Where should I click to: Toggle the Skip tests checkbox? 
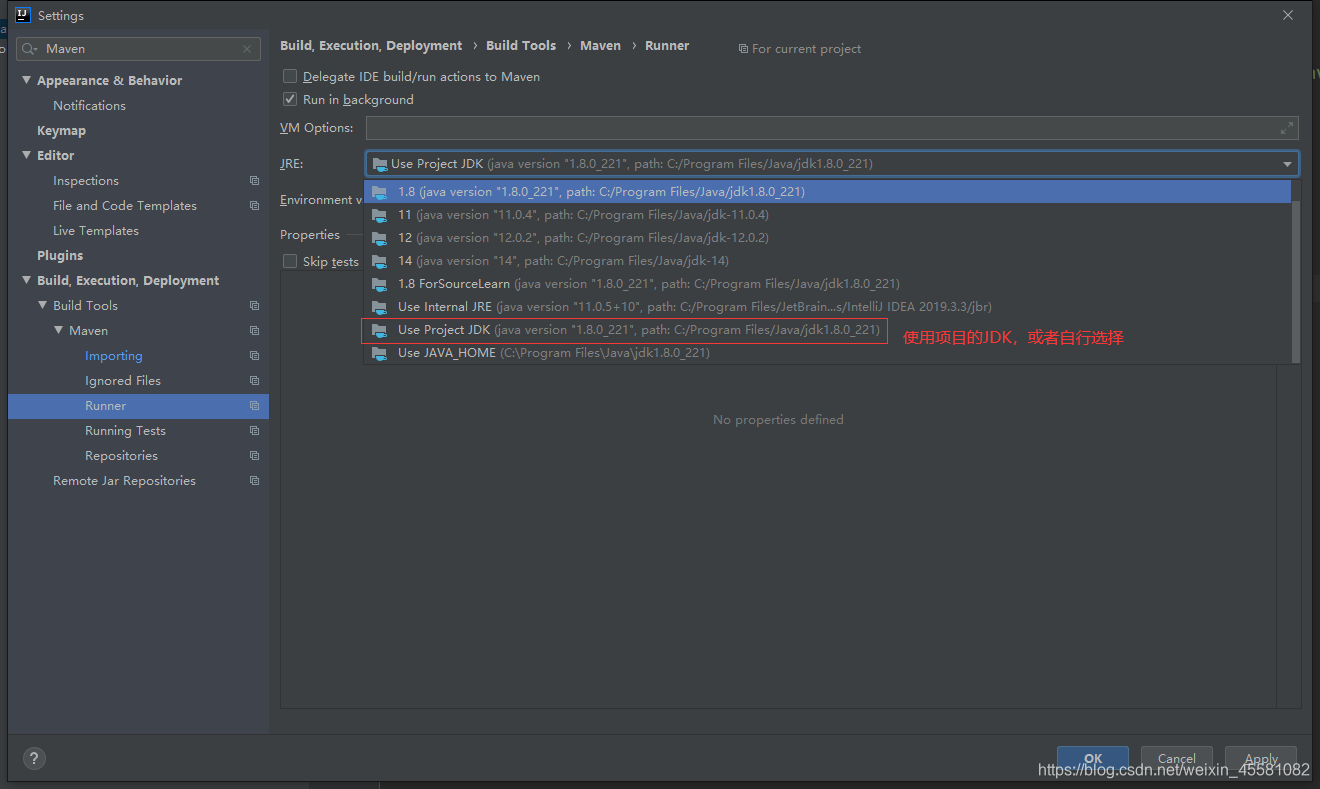pos(290,261)
